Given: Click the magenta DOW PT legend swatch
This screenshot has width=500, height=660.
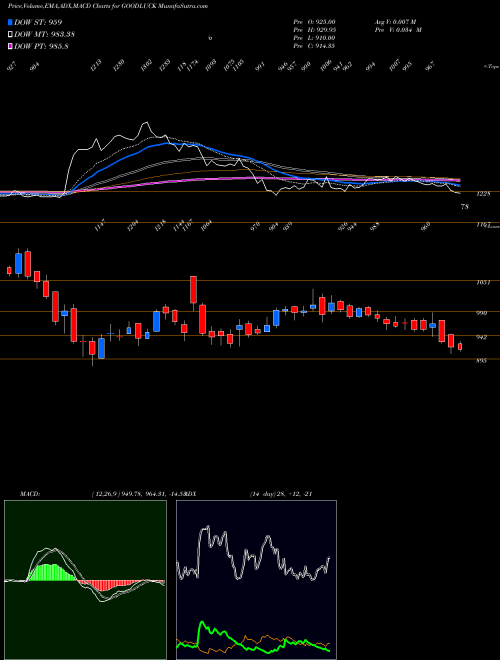Looking at the screenshot, I should (10, 46).
